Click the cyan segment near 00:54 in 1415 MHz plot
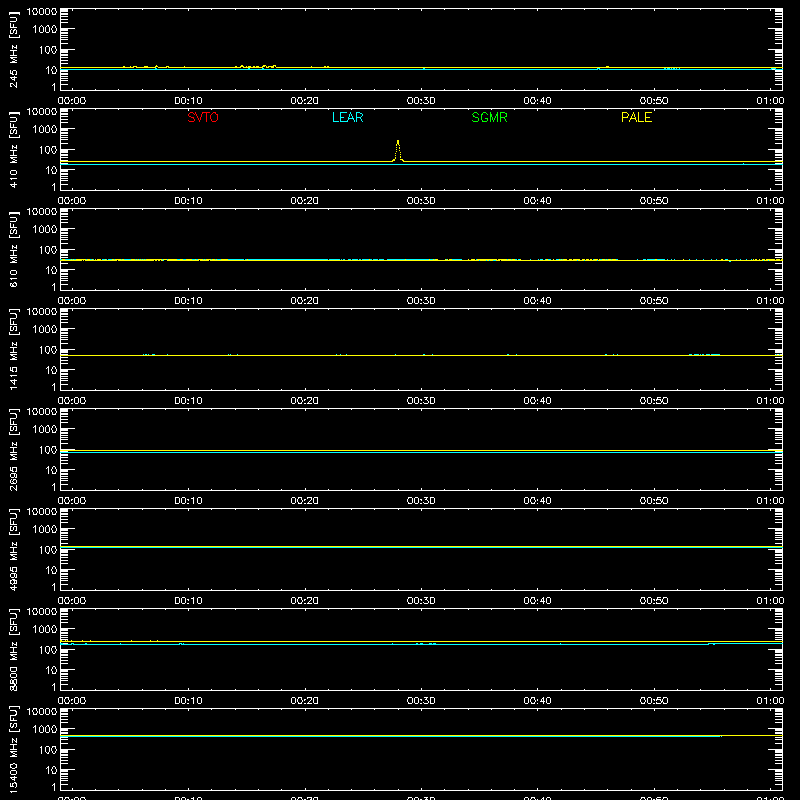Viewport: 800px width, 800px height. 704,354
